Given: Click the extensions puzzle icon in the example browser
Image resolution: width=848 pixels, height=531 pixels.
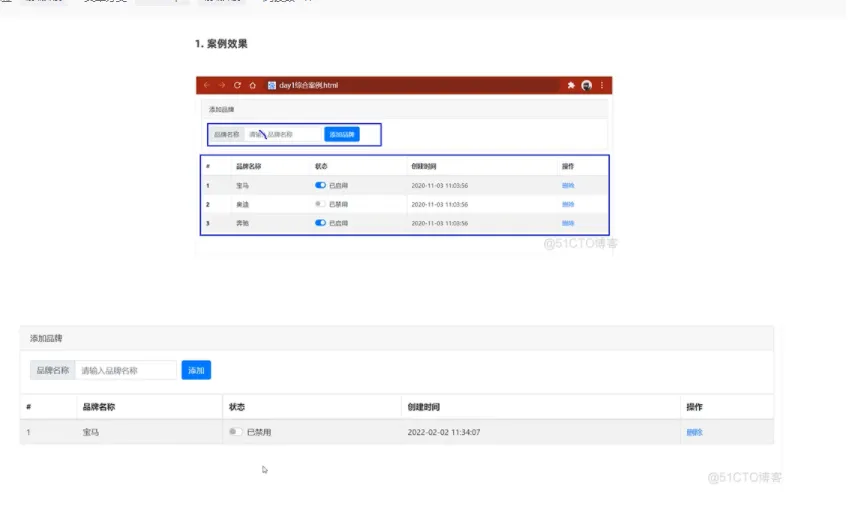Looking at the screenshot, I should click(x=571, y=85).
